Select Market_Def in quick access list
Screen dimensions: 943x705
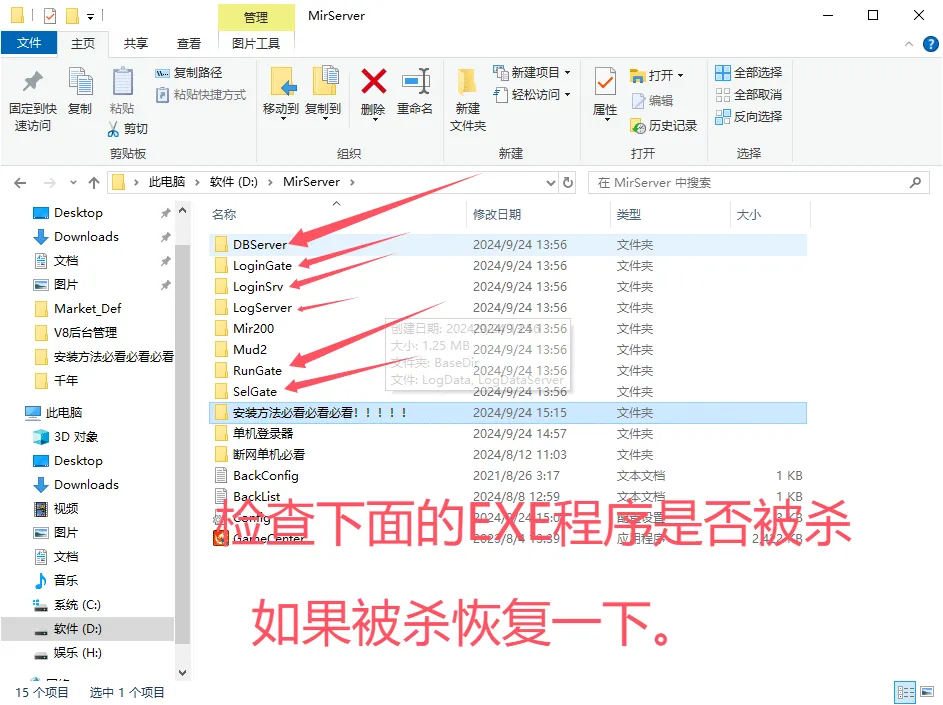[87, 309]
